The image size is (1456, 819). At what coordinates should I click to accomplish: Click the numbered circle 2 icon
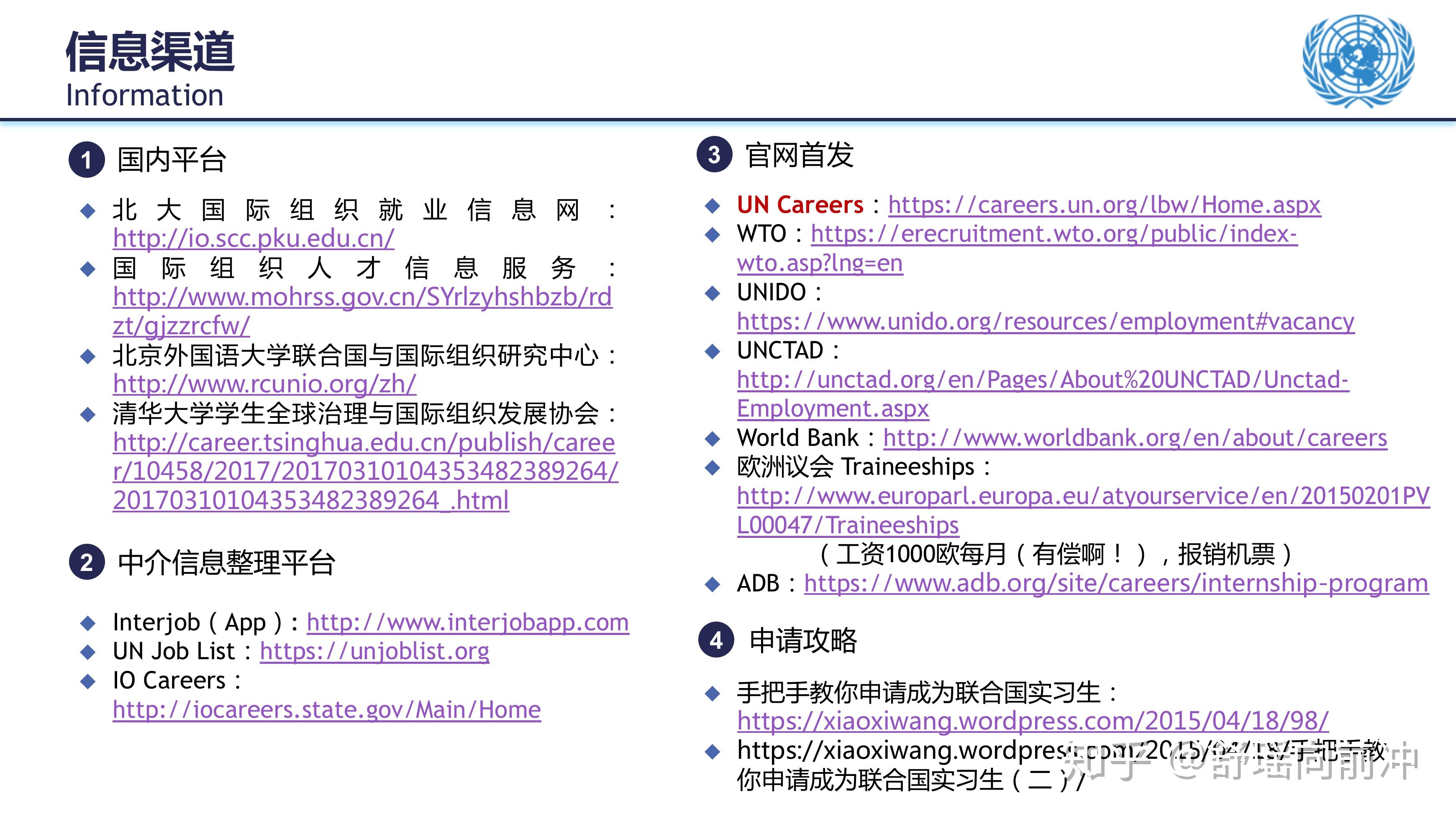coord(87,563)
